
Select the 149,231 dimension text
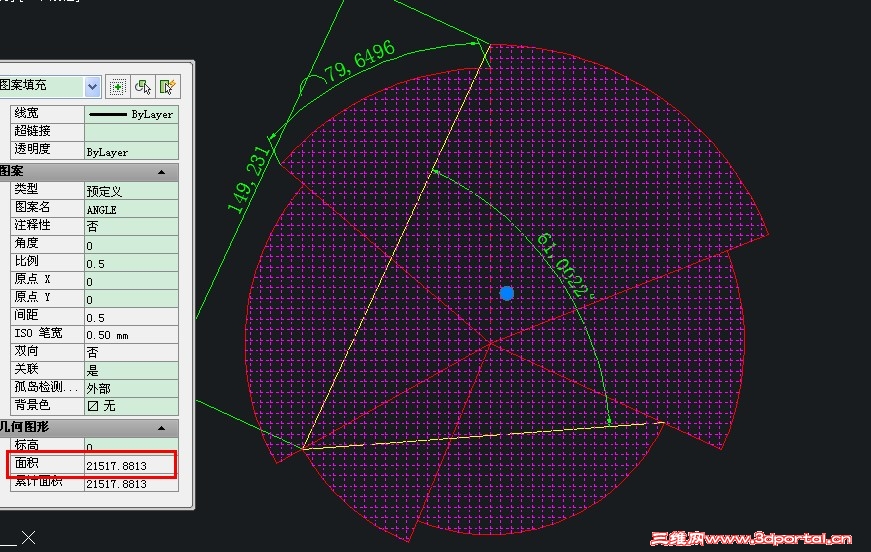248,180
